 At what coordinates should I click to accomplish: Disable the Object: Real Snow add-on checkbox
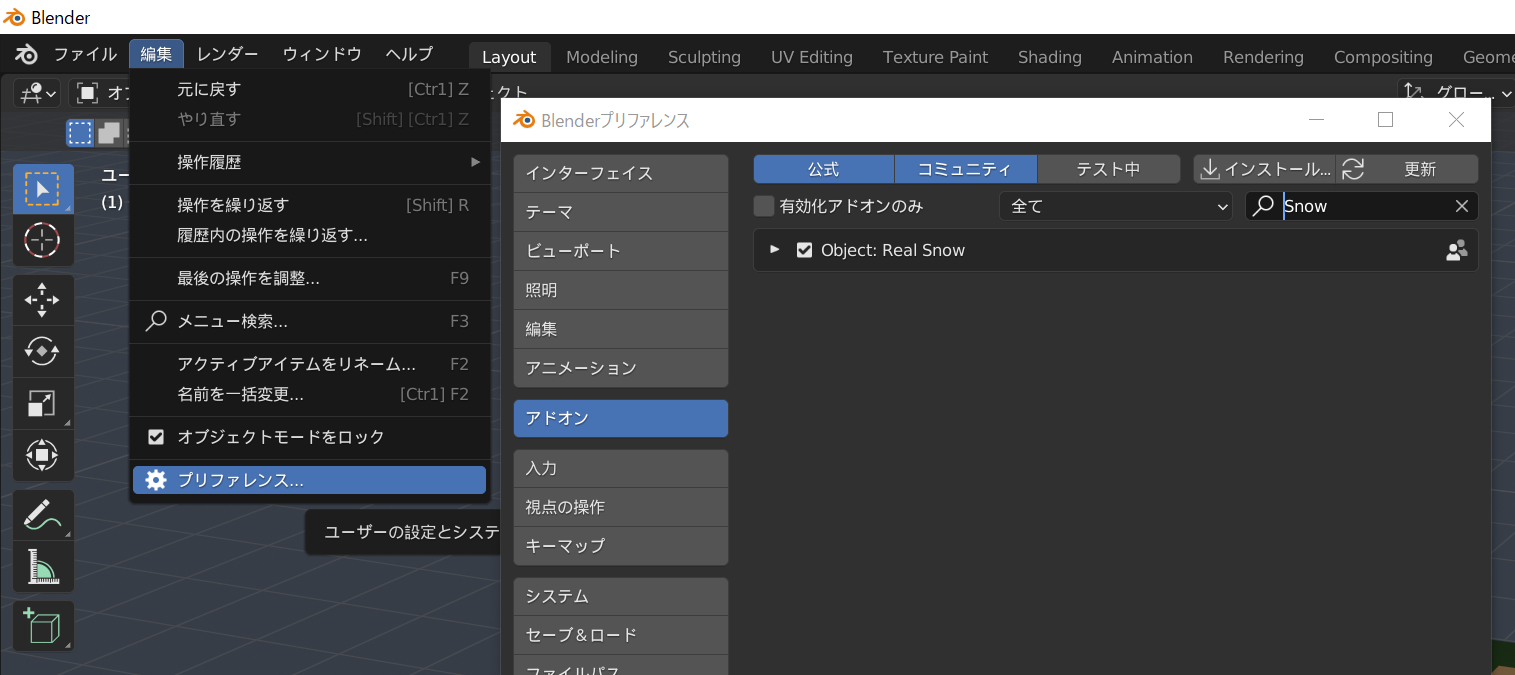click(x=804, y=250)
